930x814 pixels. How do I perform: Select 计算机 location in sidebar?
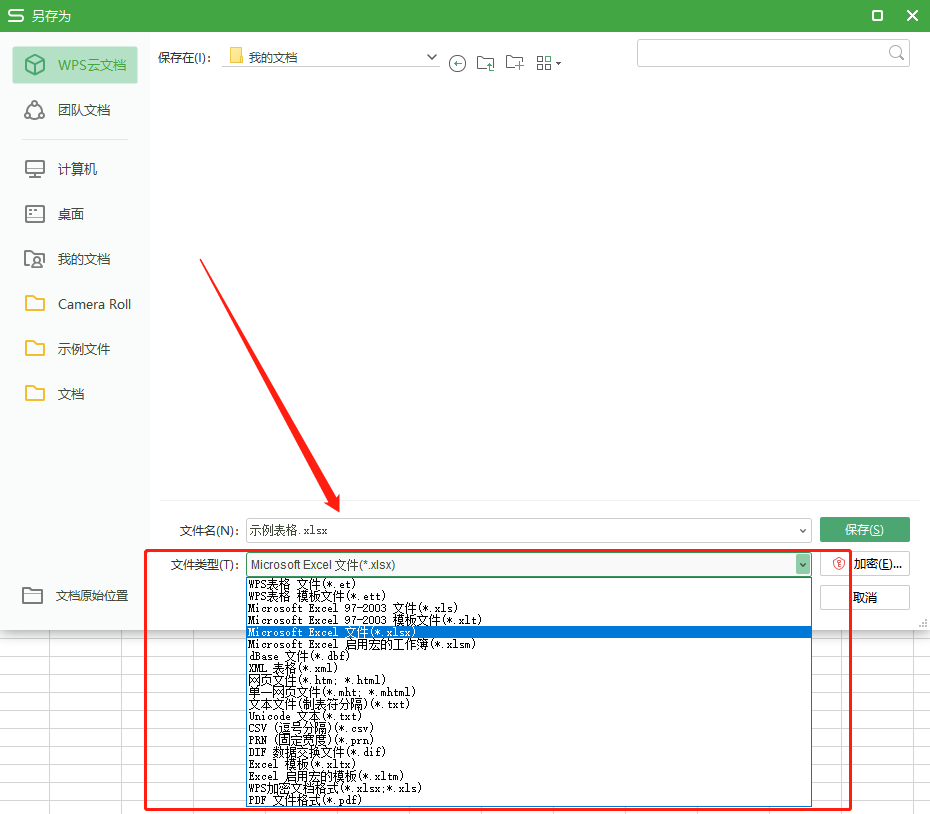(75, 169)
